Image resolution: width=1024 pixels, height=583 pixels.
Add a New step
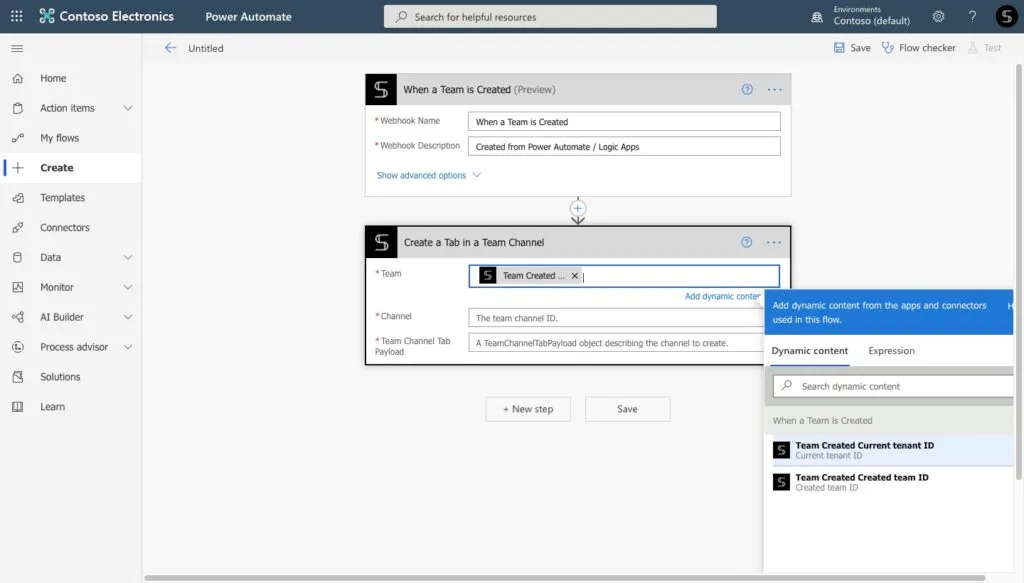pyautogui.click(x=528, y=409)
